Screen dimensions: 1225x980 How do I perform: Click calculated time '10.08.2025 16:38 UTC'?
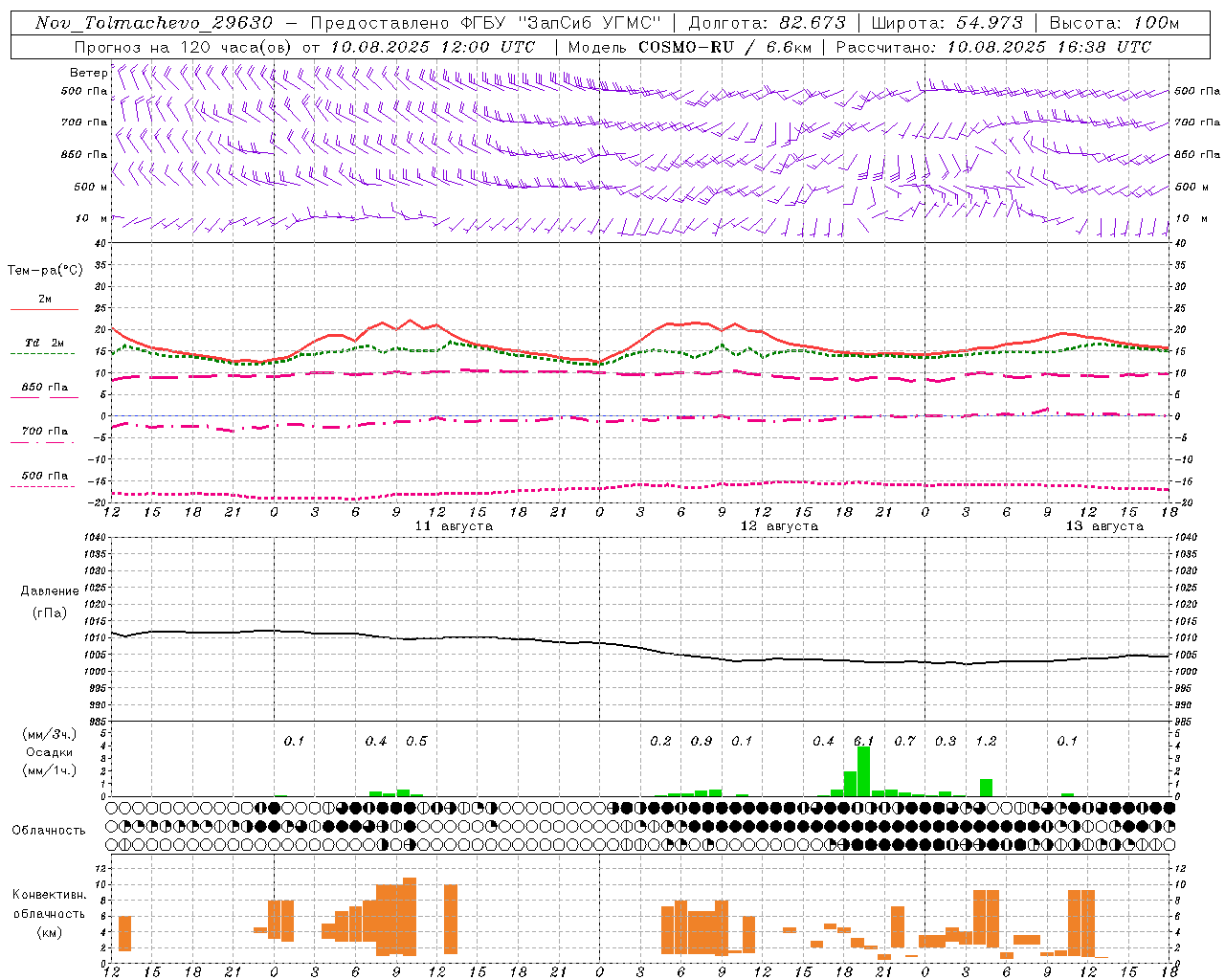click(x=1049, y=47)
